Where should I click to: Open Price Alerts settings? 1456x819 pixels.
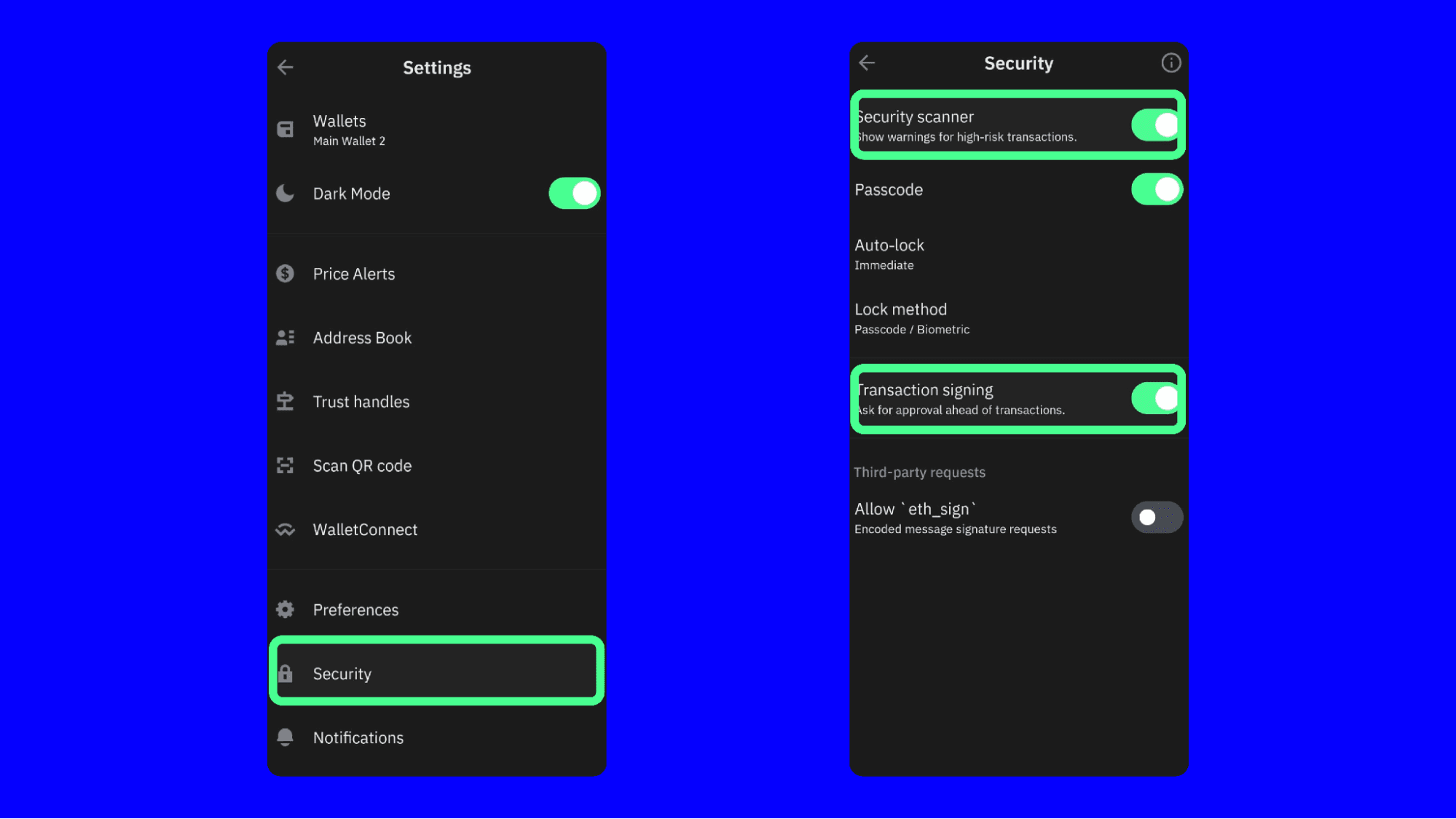(352, 273)
